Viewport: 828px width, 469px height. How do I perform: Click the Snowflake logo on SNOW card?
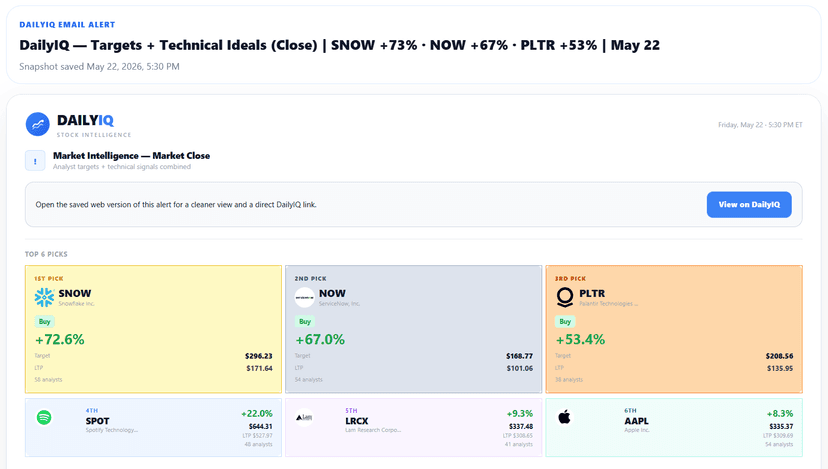pos(44,297)
